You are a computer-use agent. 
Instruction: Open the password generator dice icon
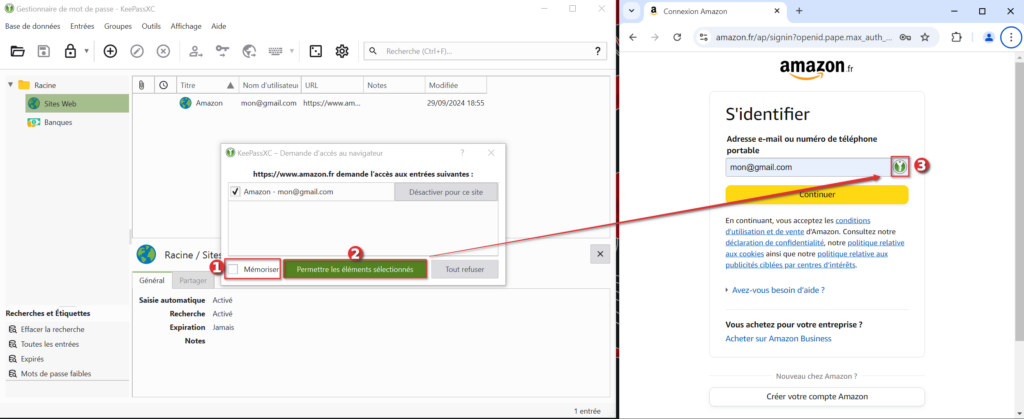point(315,51)
